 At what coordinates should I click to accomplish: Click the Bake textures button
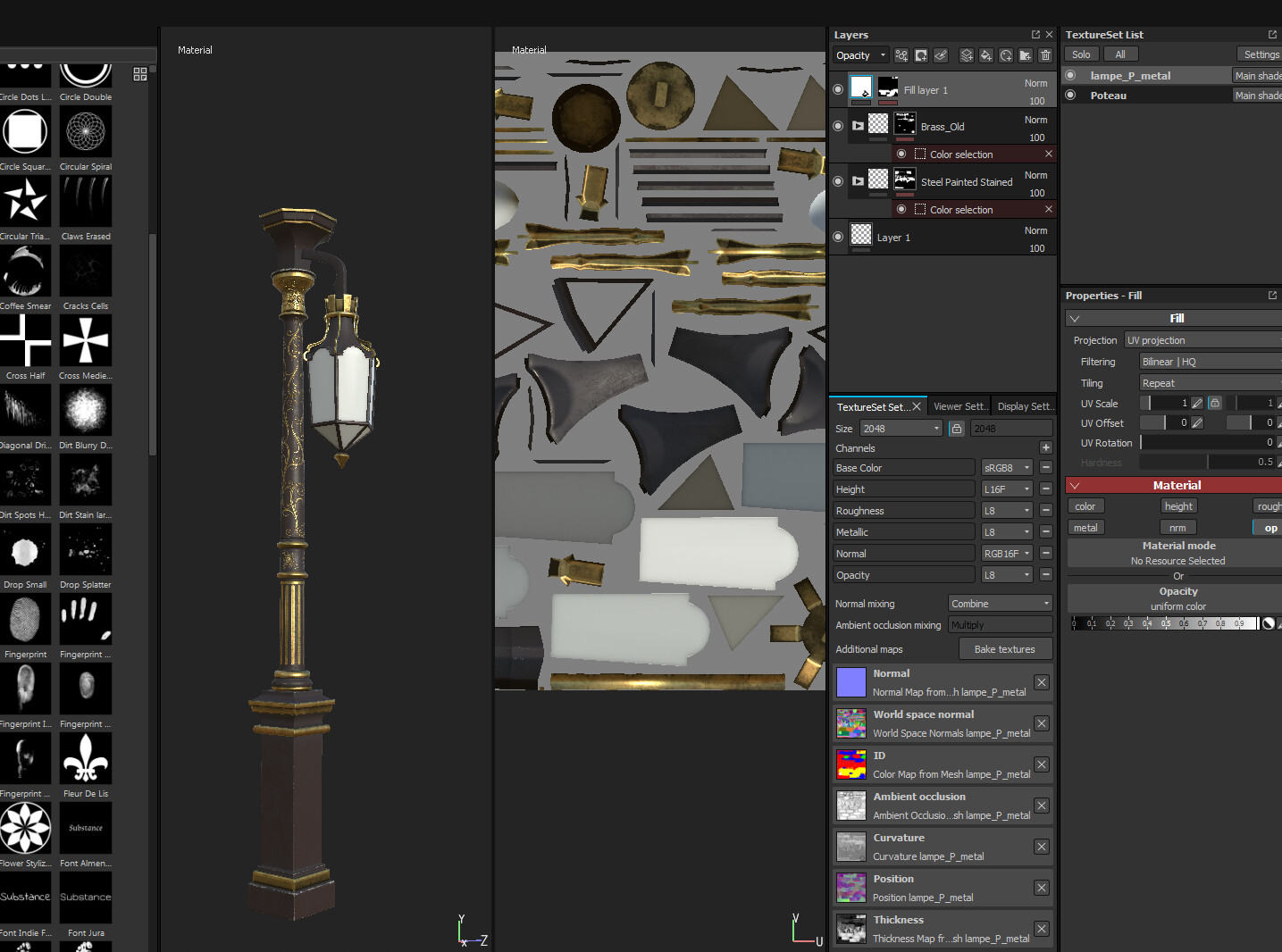(1004, 648)
